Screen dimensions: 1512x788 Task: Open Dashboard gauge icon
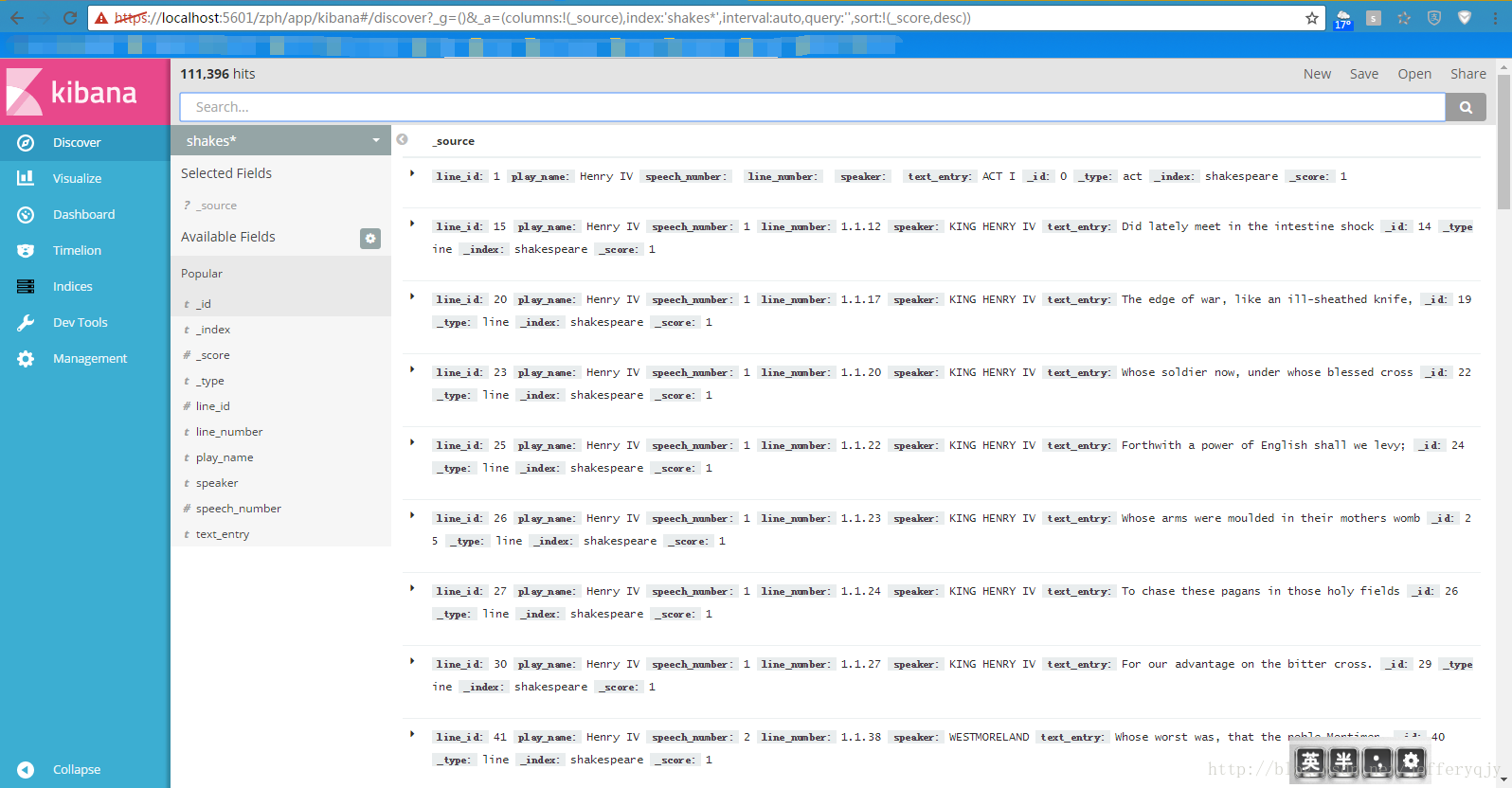click(26, 215)
